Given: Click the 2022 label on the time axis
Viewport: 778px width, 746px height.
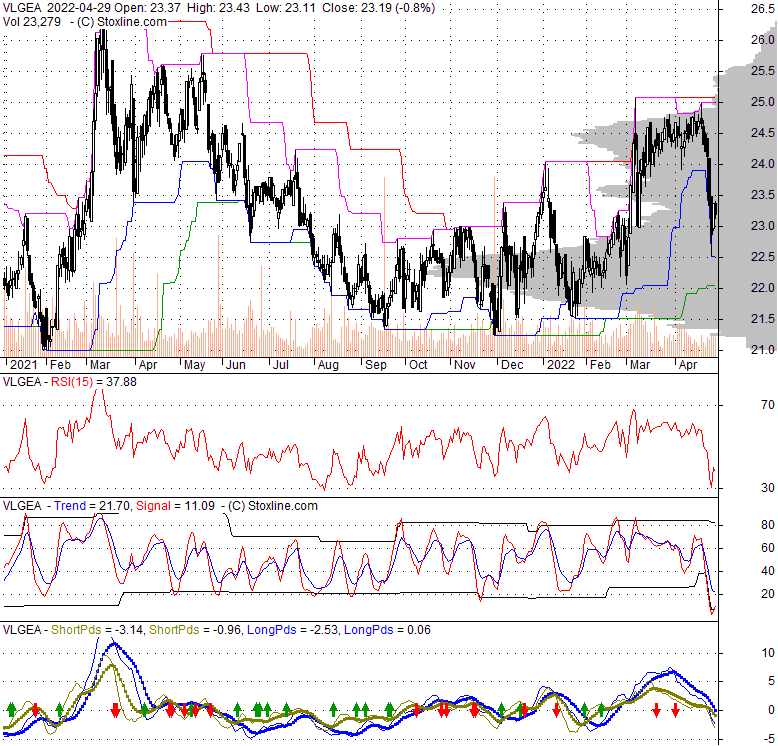Looking at the screenshot, I should 561,365.
